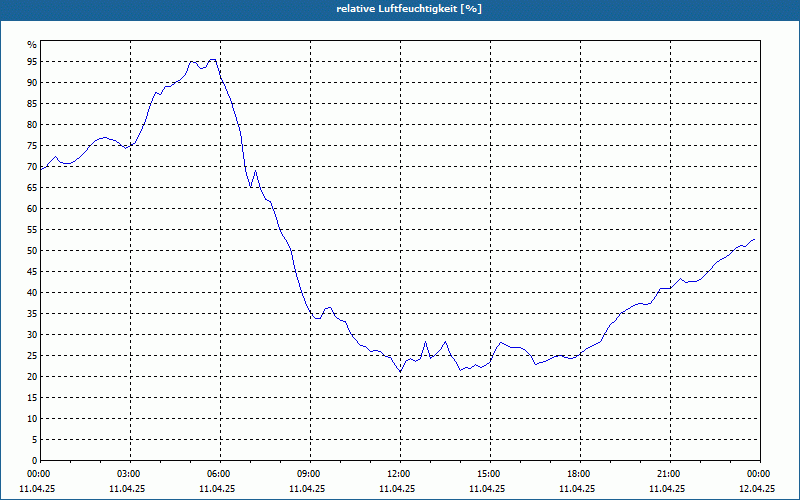Select the 11.04.25 date under 06:00
Screen dimensions: 800x500
(217, 488)
